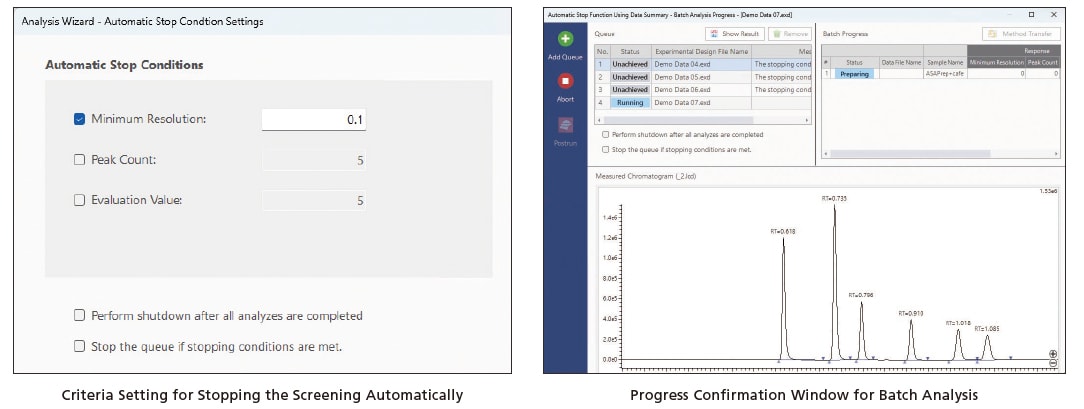Viewport: 1084px width, 409px height.
Task: Click the Experimental Design File Name header
Action: (x=701, y=51)
